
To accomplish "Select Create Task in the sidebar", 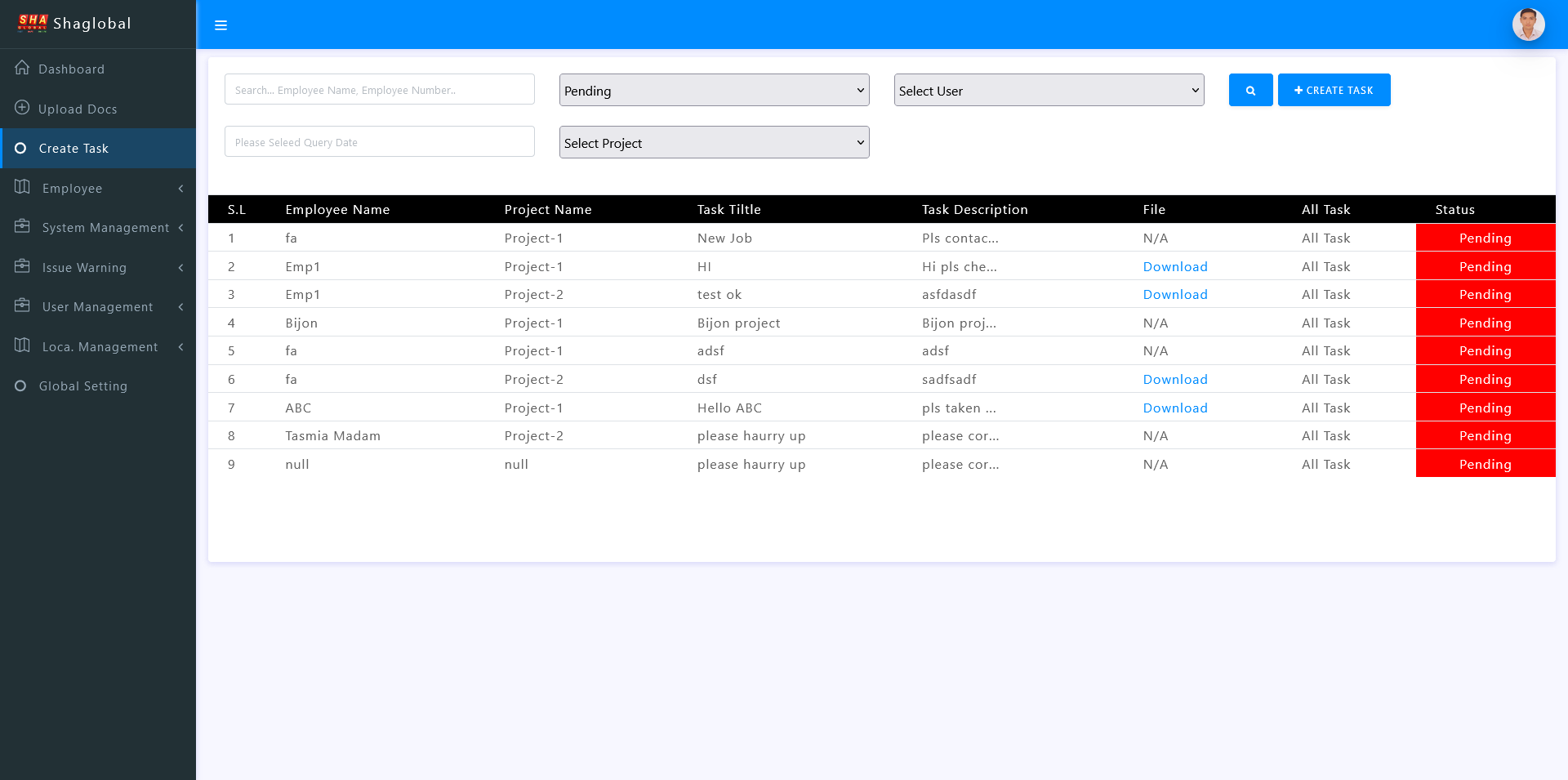I will coord(73,148).
